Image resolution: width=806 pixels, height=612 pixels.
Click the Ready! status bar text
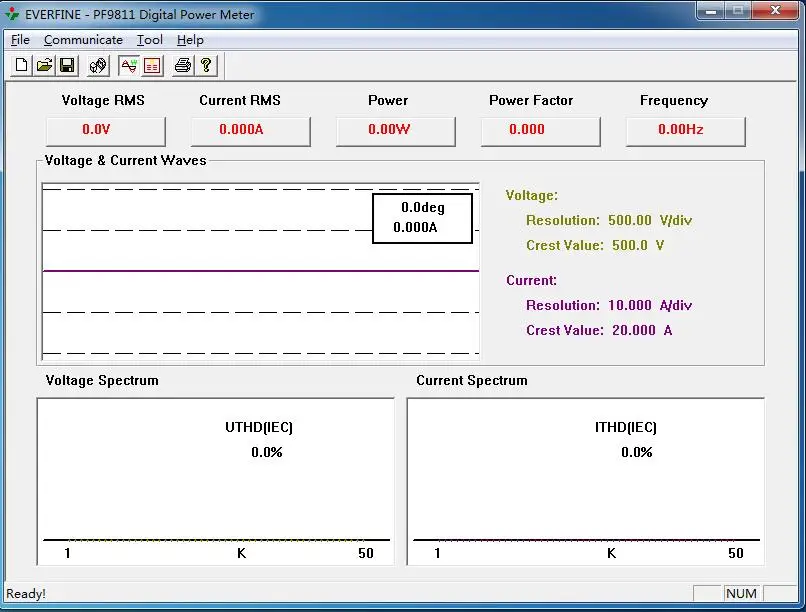click(26, 594)
